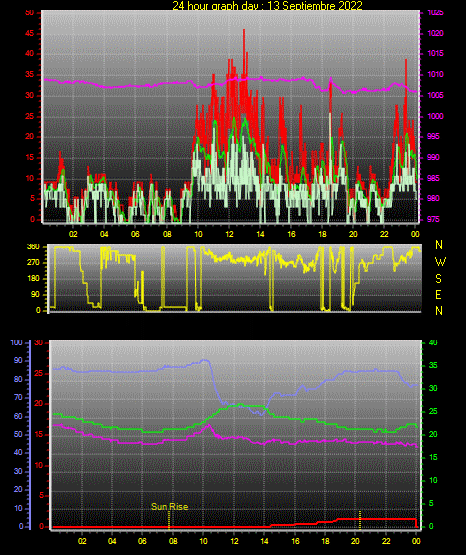Click the N compass label at top
466x555 pixels.
[x=439, y=245]
